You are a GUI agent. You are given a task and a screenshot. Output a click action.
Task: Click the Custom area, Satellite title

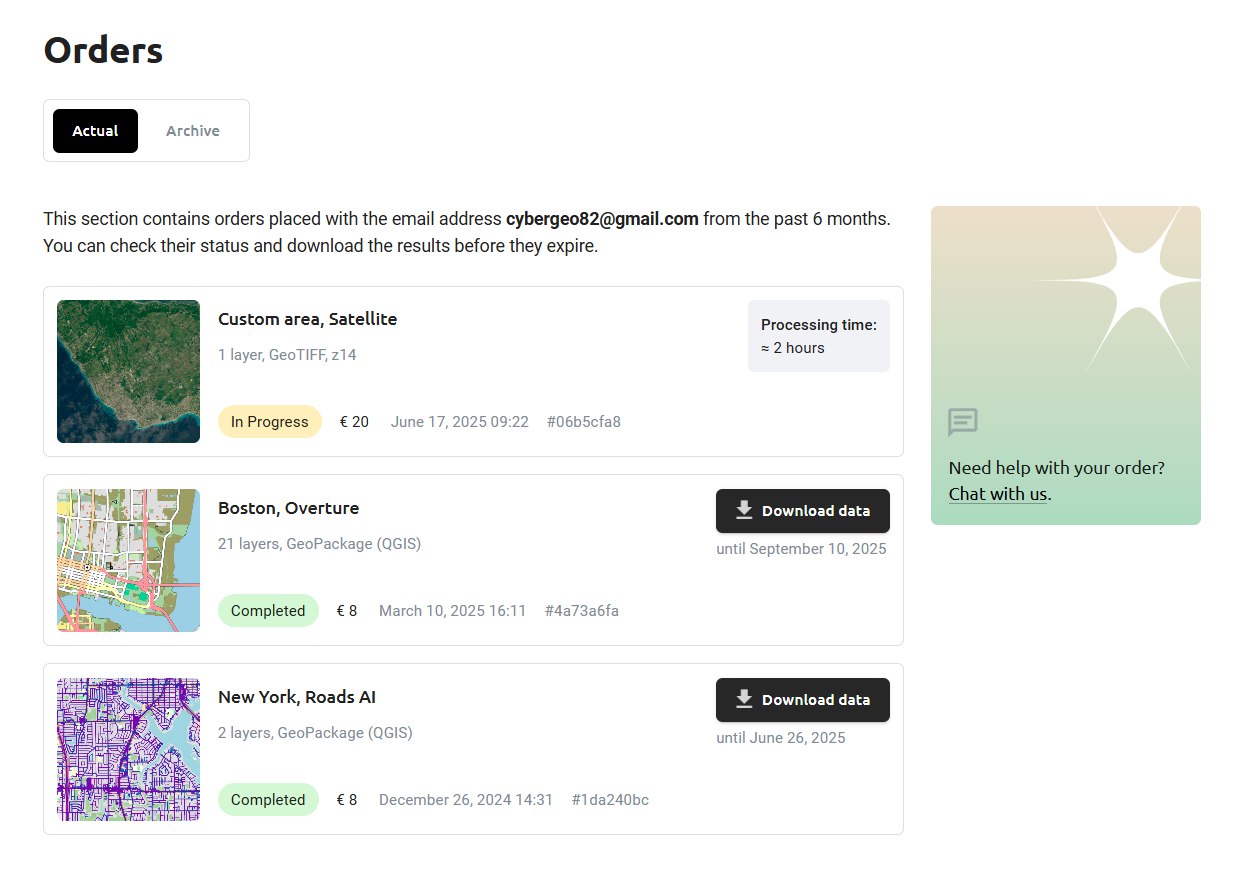(x=307, y=319)
